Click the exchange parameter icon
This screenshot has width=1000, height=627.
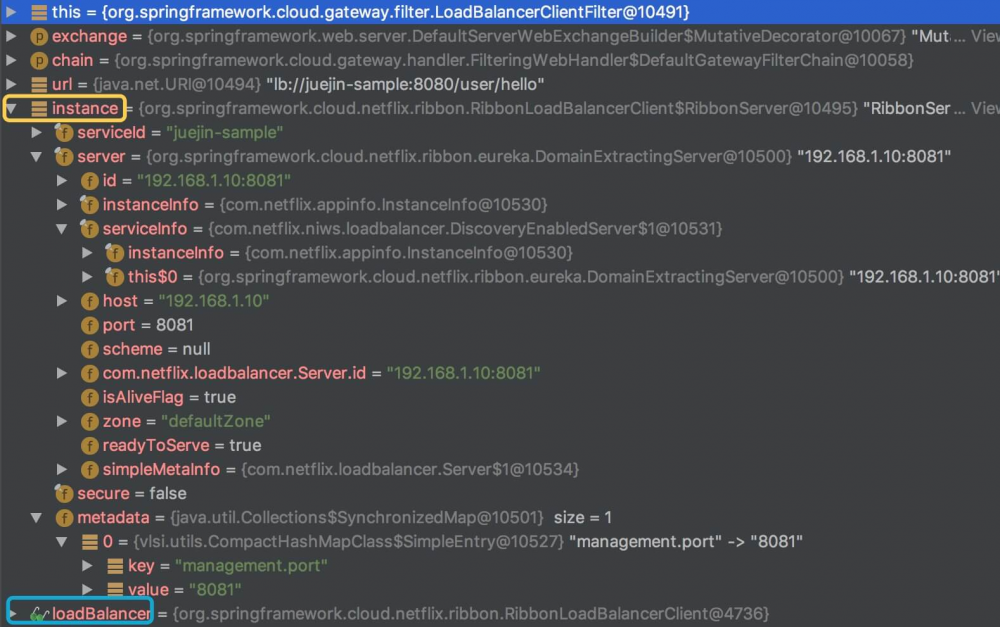[x=39, y=36]
